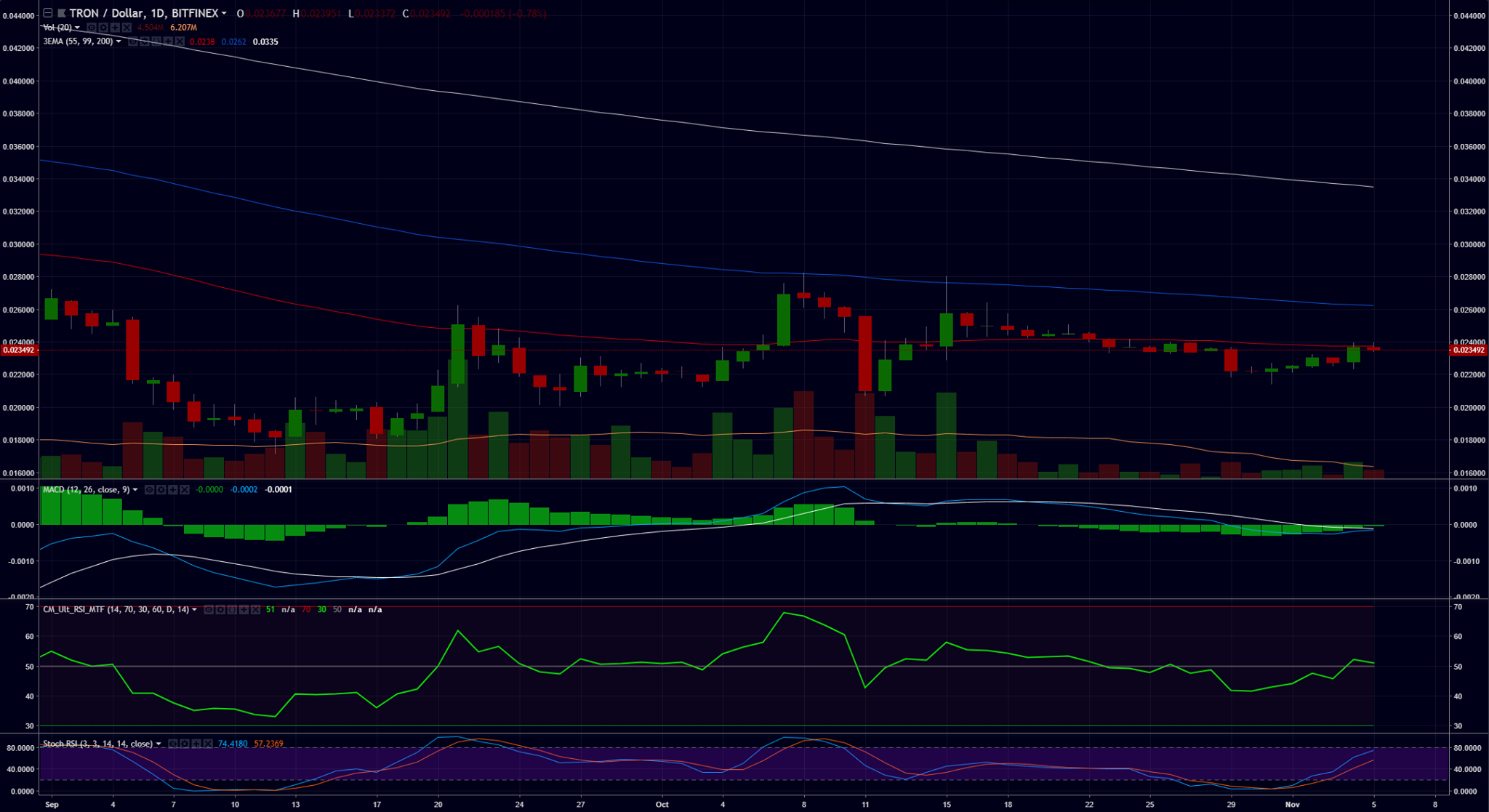Open Vol indicator settings gear
Image resolution: width=1489 pixels, height=812 pixels.
pyautogui.click(x=103, y=28)
